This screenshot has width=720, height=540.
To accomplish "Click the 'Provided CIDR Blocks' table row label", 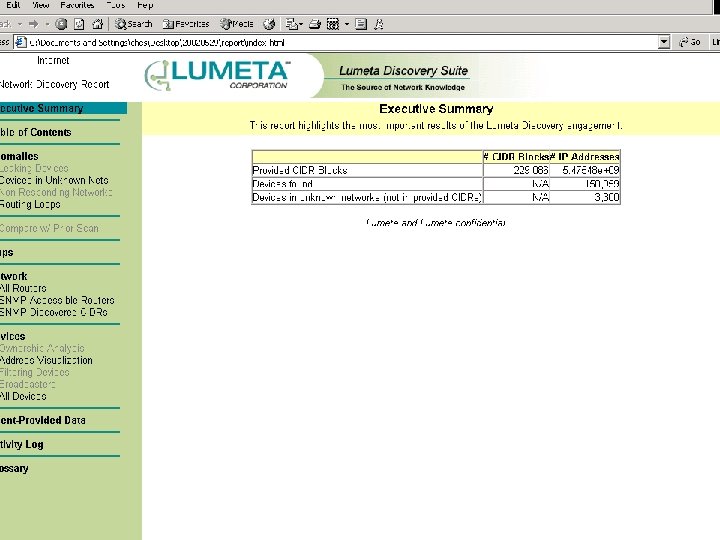I will pos(300,170).
